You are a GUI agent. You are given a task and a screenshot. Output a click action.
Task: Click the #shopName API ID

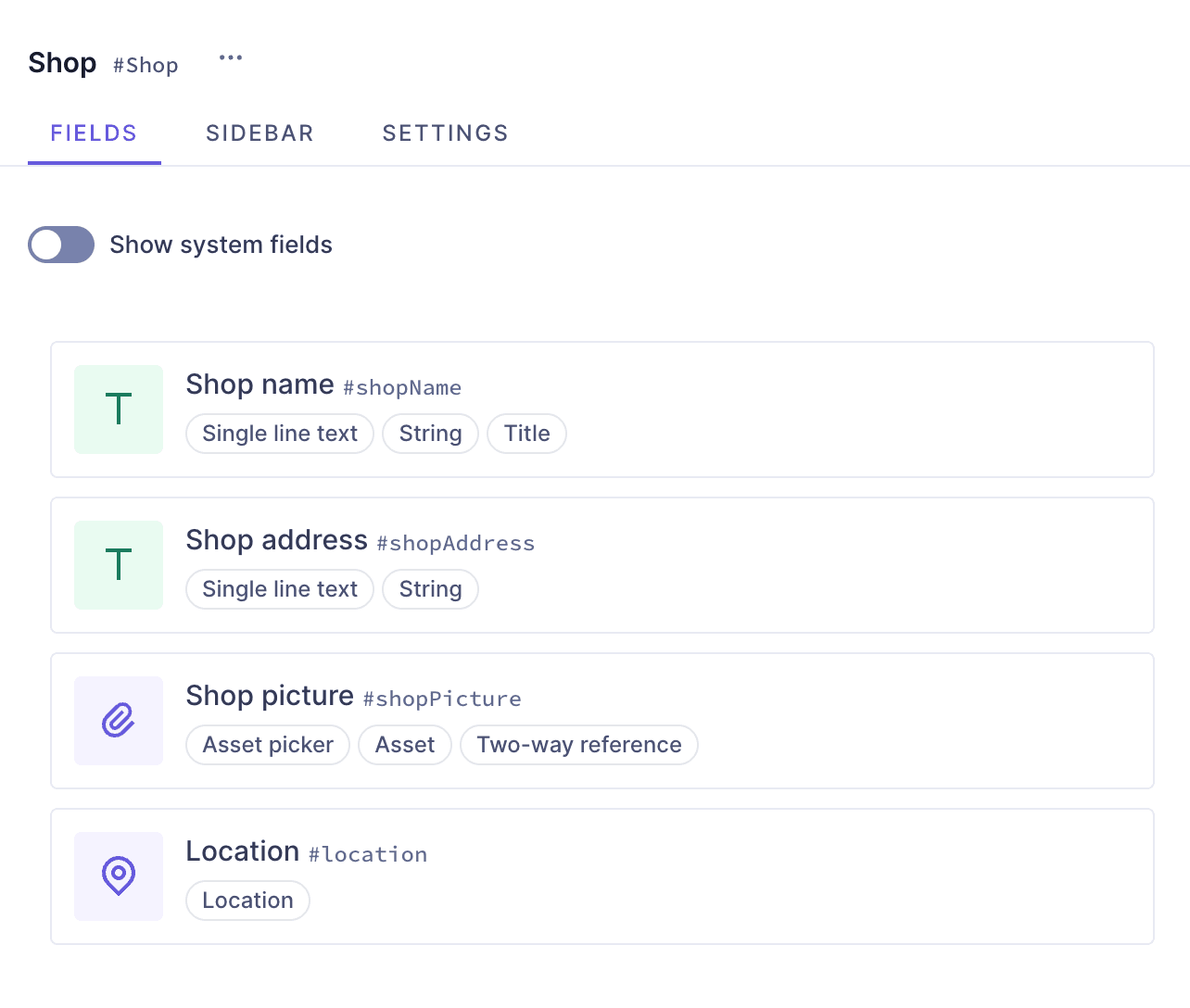coord(402,388)
